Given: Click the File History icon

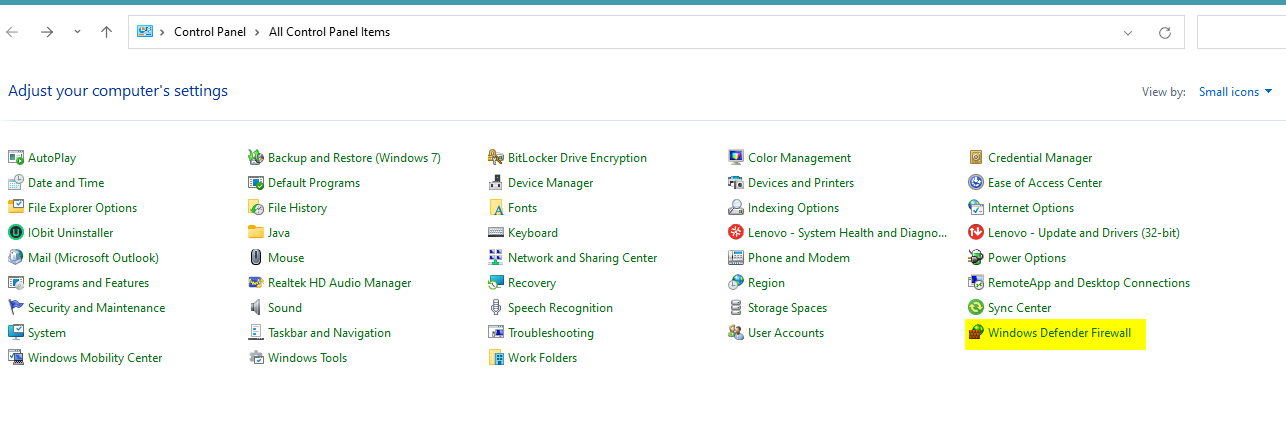Looking at the screenshot, I should 256,207.
